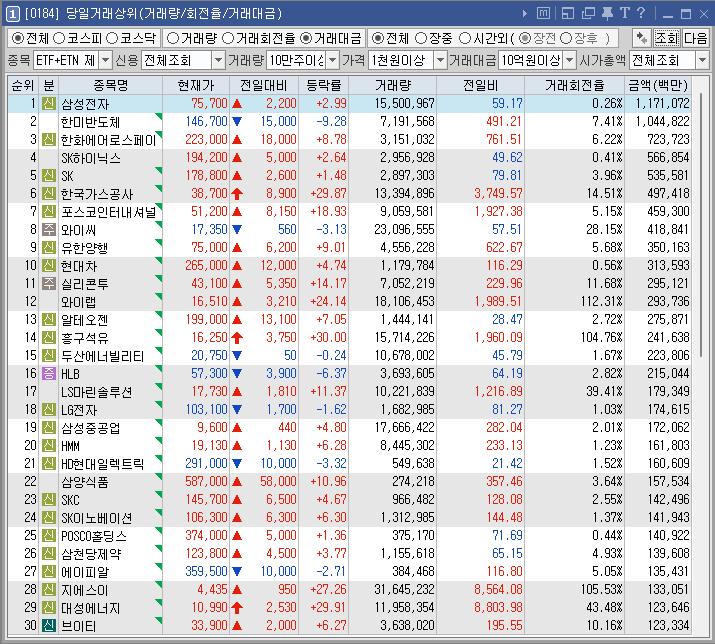Select the 한화에어로스페이스 stock row
This screenshot has height=644, width=715.
[x=349, y=140]
